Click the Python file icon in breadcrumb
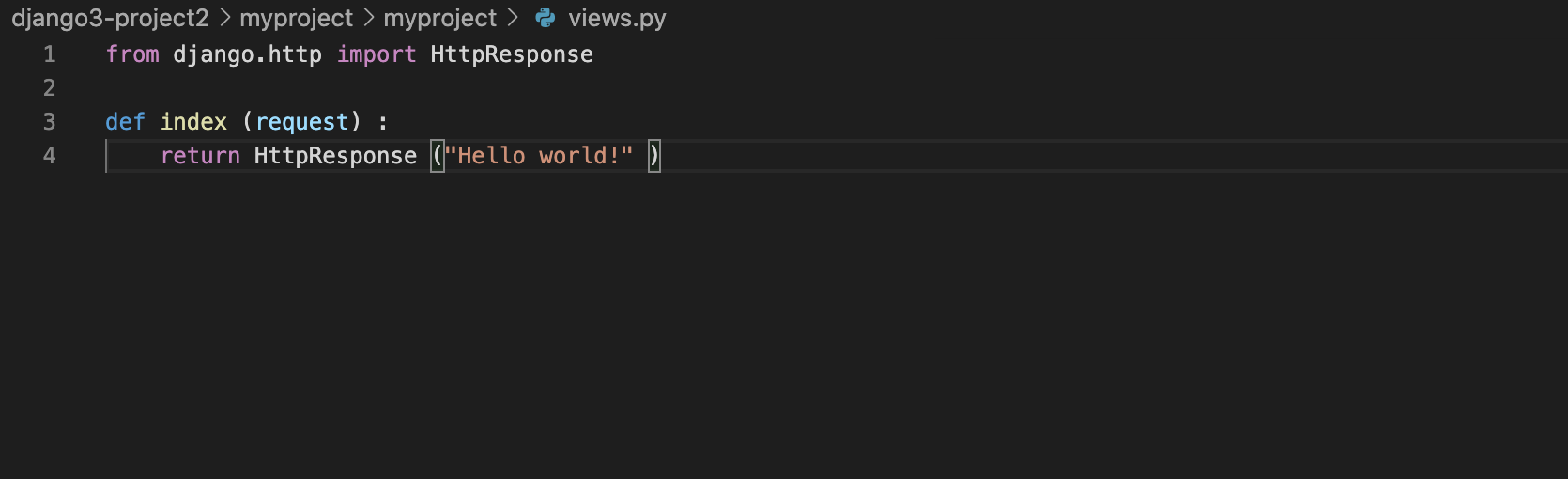Screen dimensions: 1568x479 [x=546, y=18]
